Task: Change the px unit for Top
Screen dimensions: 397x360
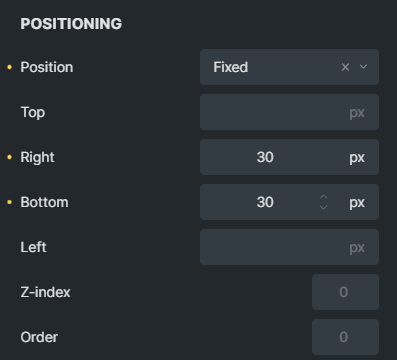Action: click(357, 113)
